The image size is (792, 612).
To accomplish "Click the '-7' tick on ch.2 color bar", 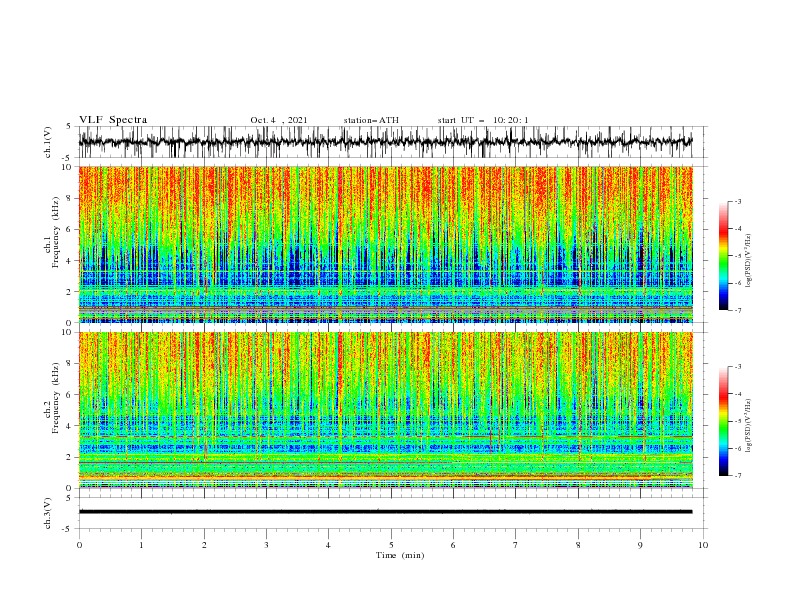I will [738, 475].
